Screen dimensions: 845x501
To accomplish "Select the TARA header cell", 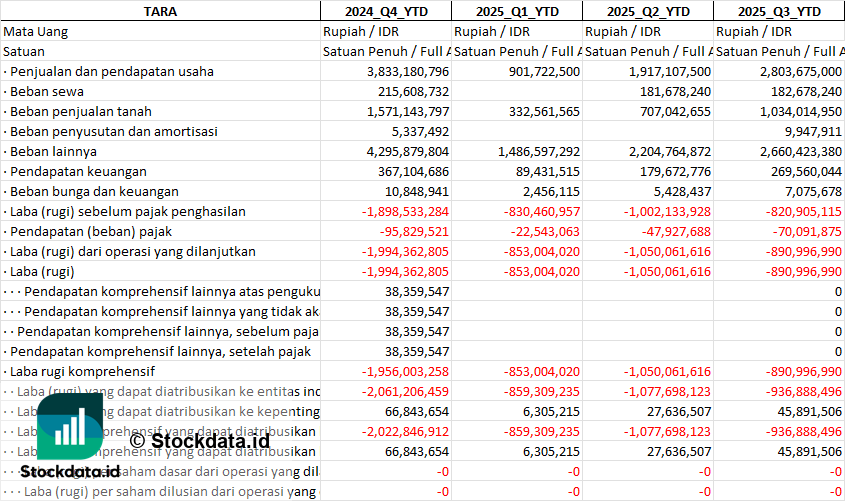I will click(x=160, y=11).
